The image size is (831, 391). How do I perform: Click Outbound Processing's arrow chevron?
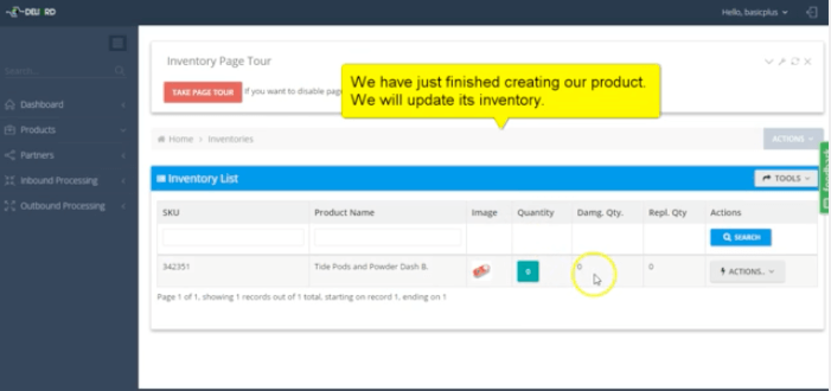click(x=123, y=206)
